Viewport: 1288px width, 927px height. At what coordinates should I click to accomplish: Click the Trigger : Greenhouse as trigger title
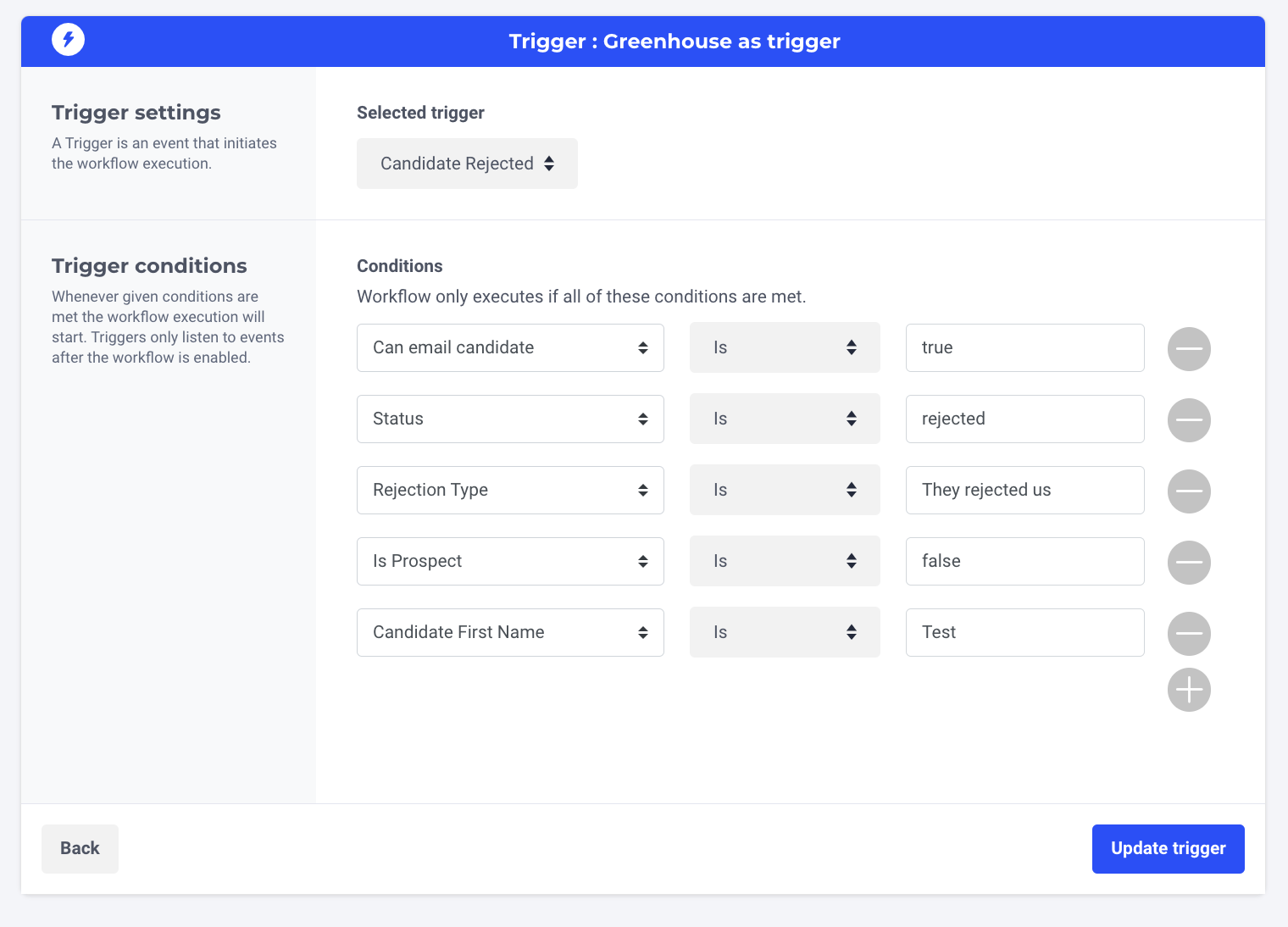675,42
